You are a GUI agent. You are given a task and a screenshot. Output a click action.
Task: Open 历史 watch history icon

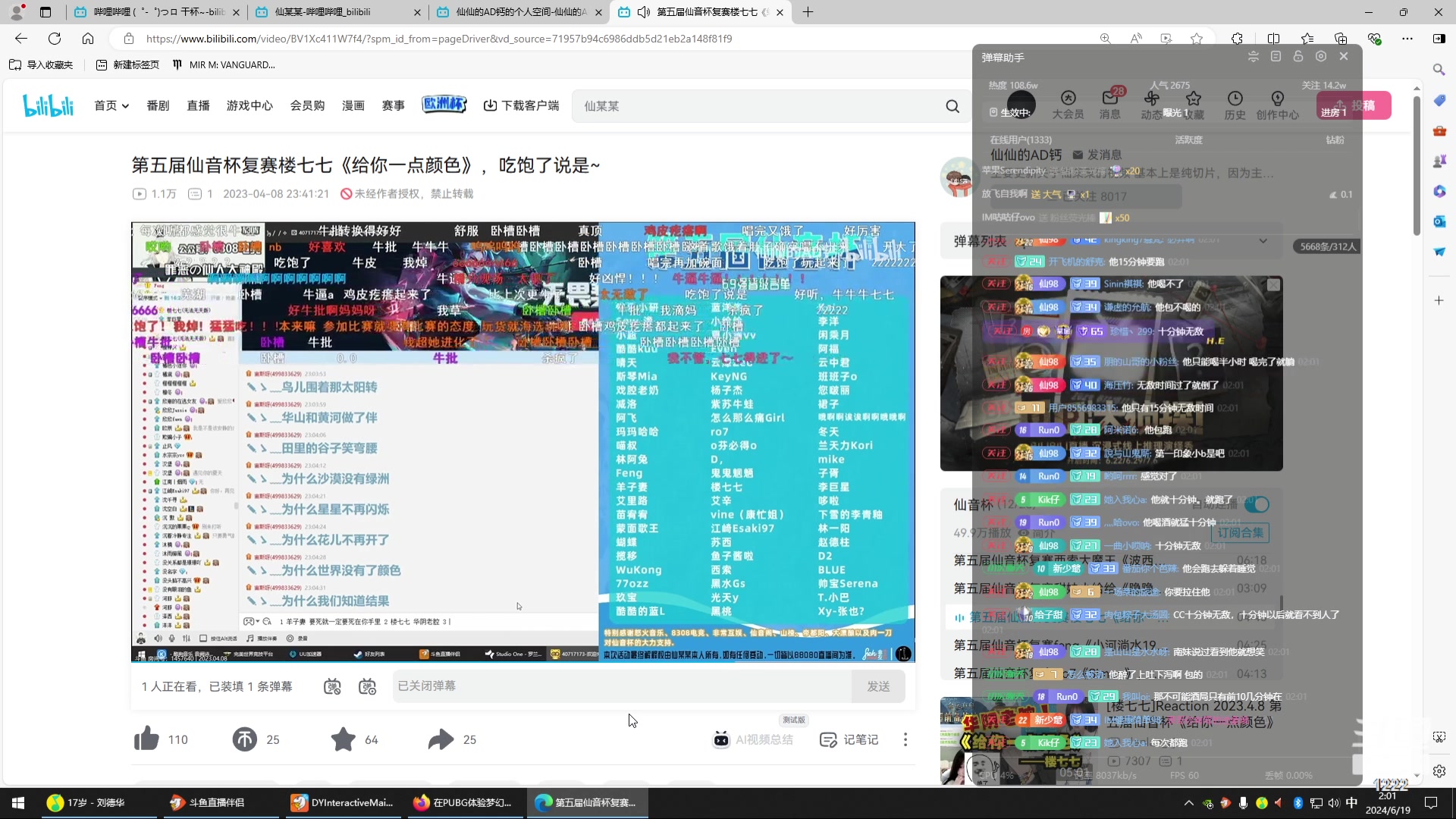[1235, 105]
